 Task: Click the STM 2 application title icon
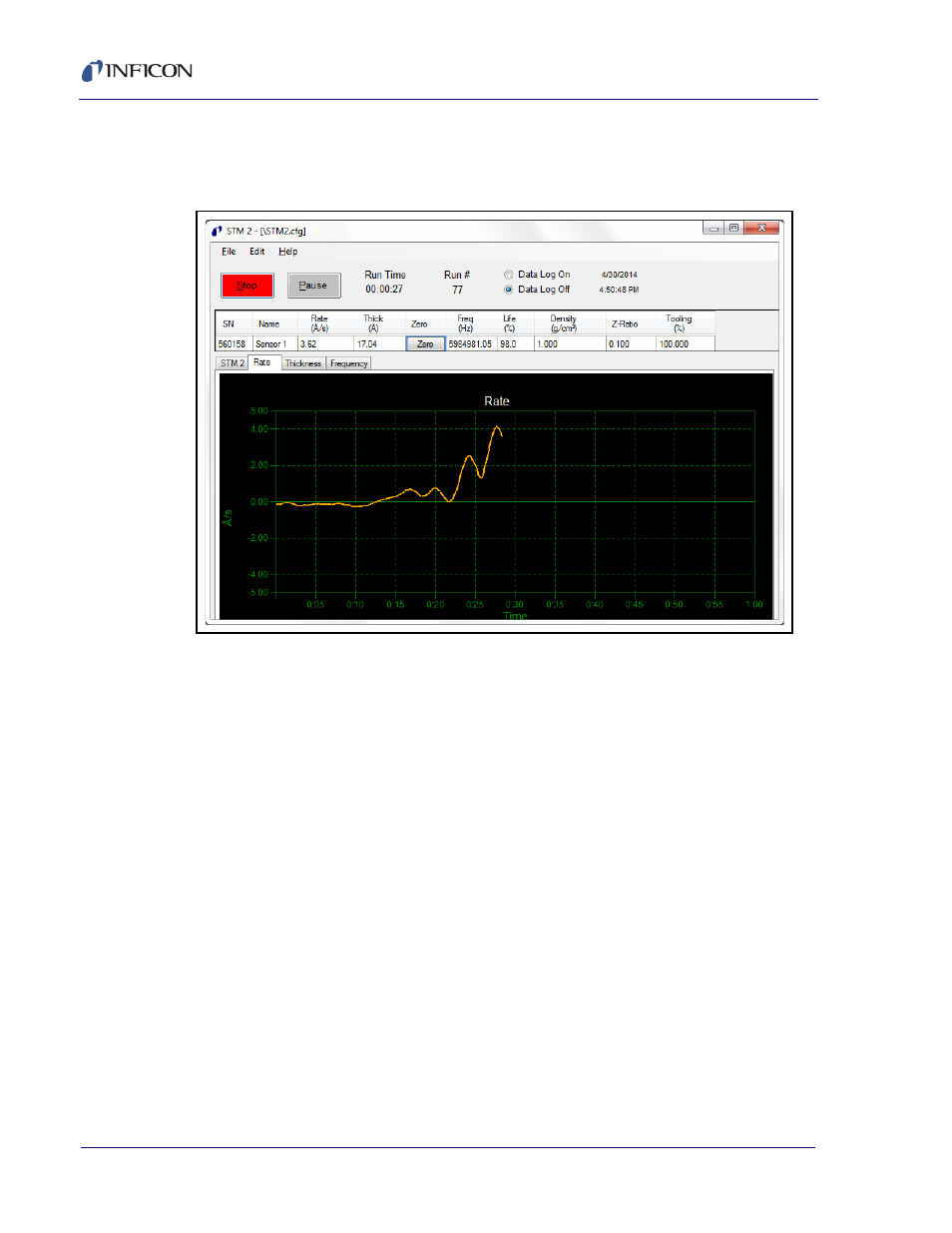point(217,231)
